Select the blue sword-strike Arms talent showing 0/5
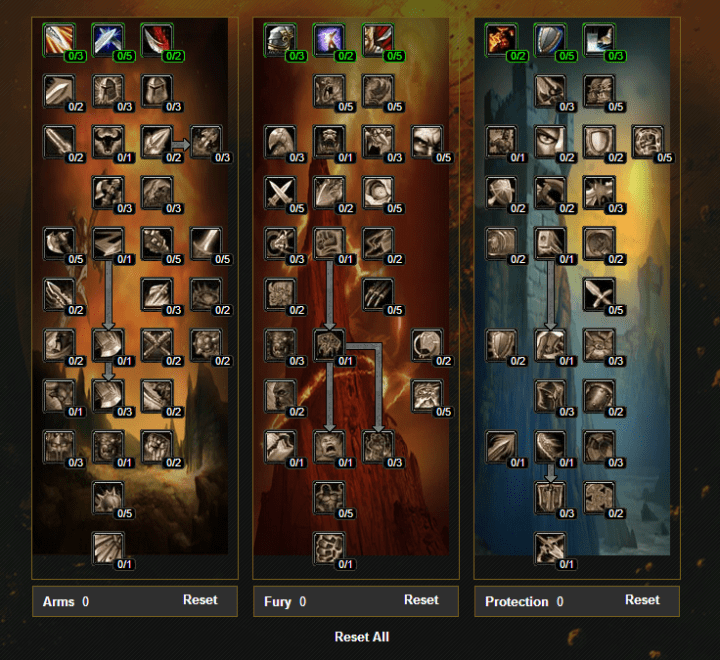The width and height of the screenshot is (720, 660). [x=108, y=39]
